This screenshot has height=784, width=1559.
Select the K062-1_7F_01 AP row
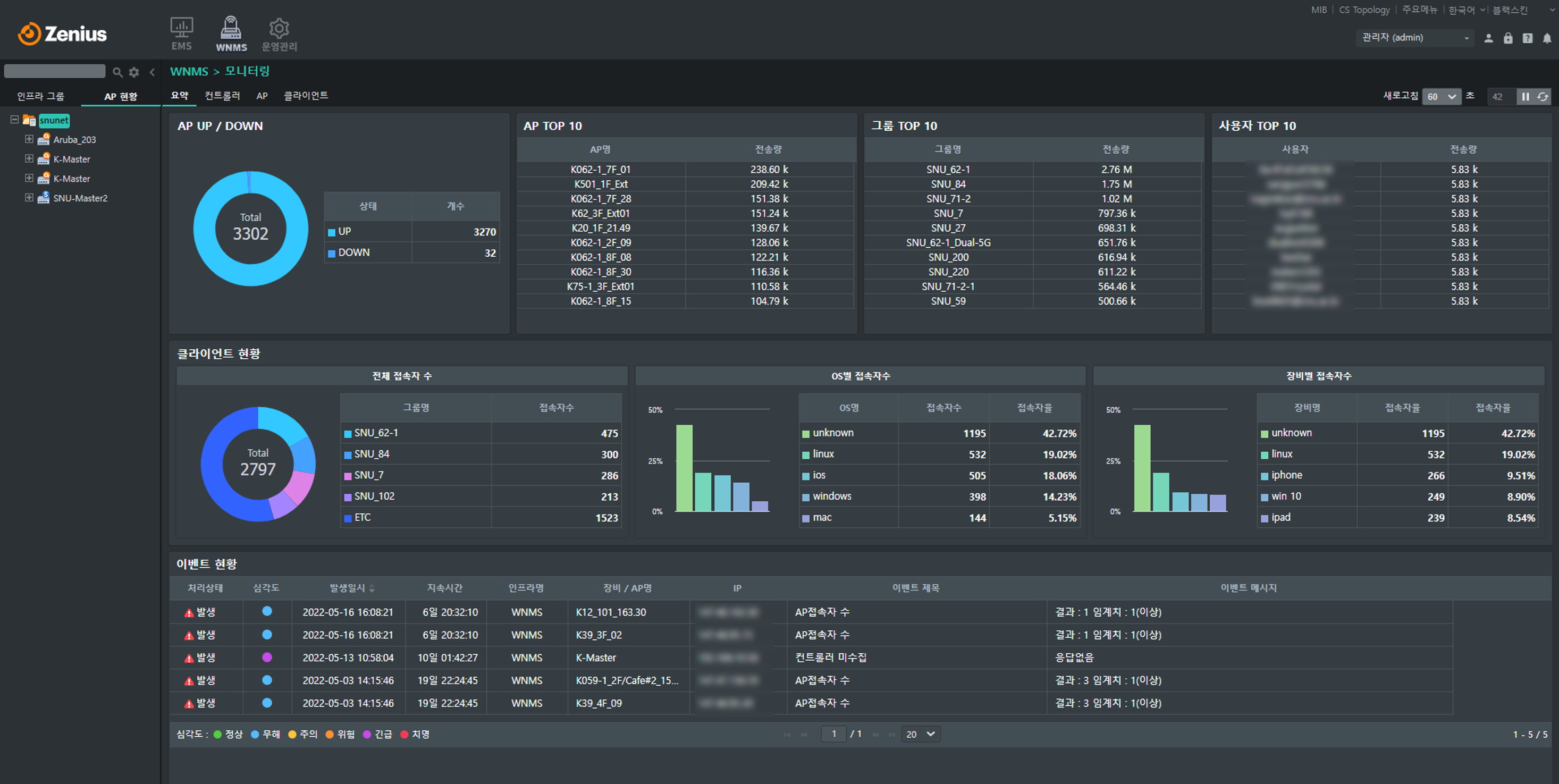(x=685, y=170)
